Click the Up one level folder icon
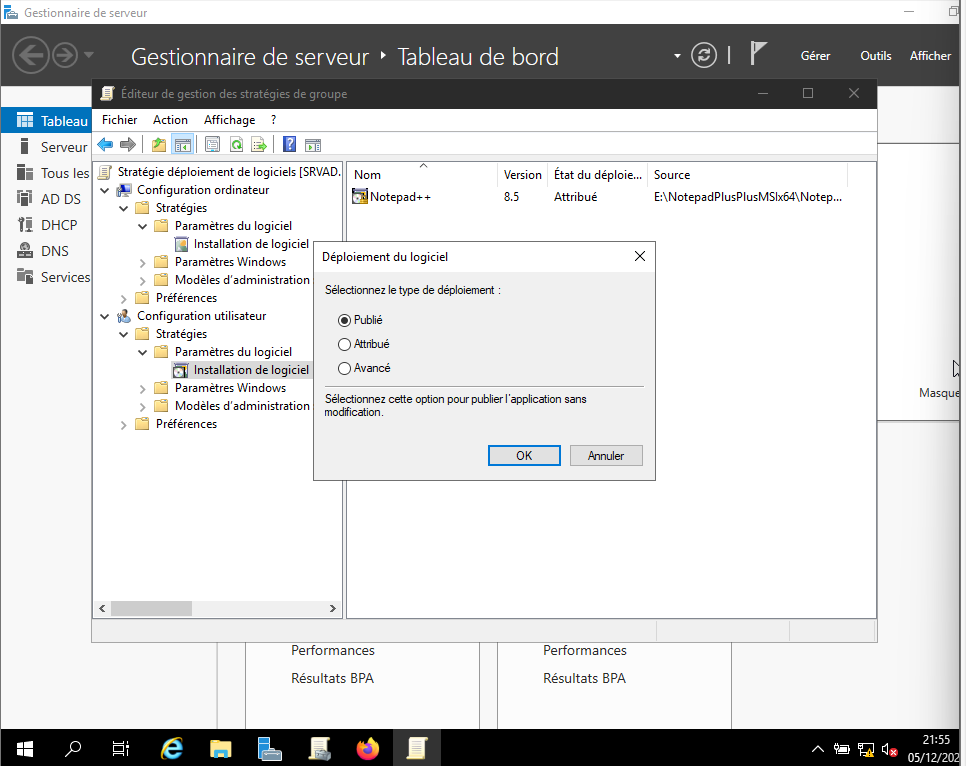The image size is (966, 766). pyautogui.click(x=159, y=145)
